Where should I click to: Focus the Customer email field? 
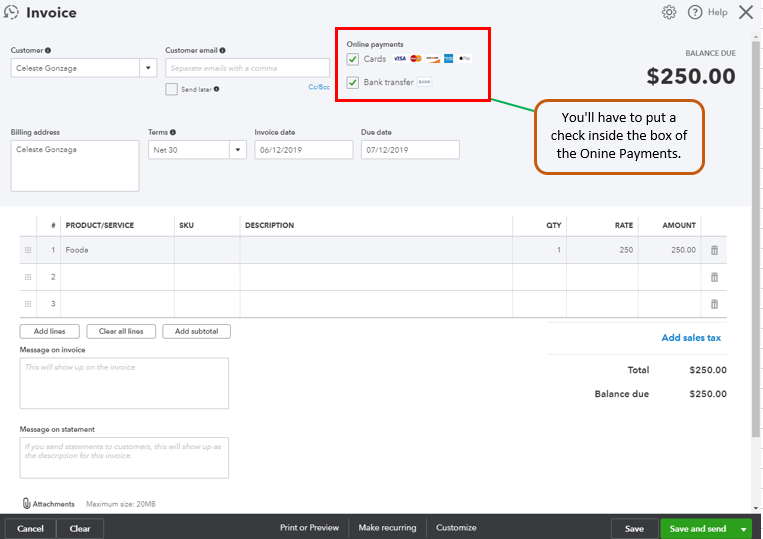[247, 68]
